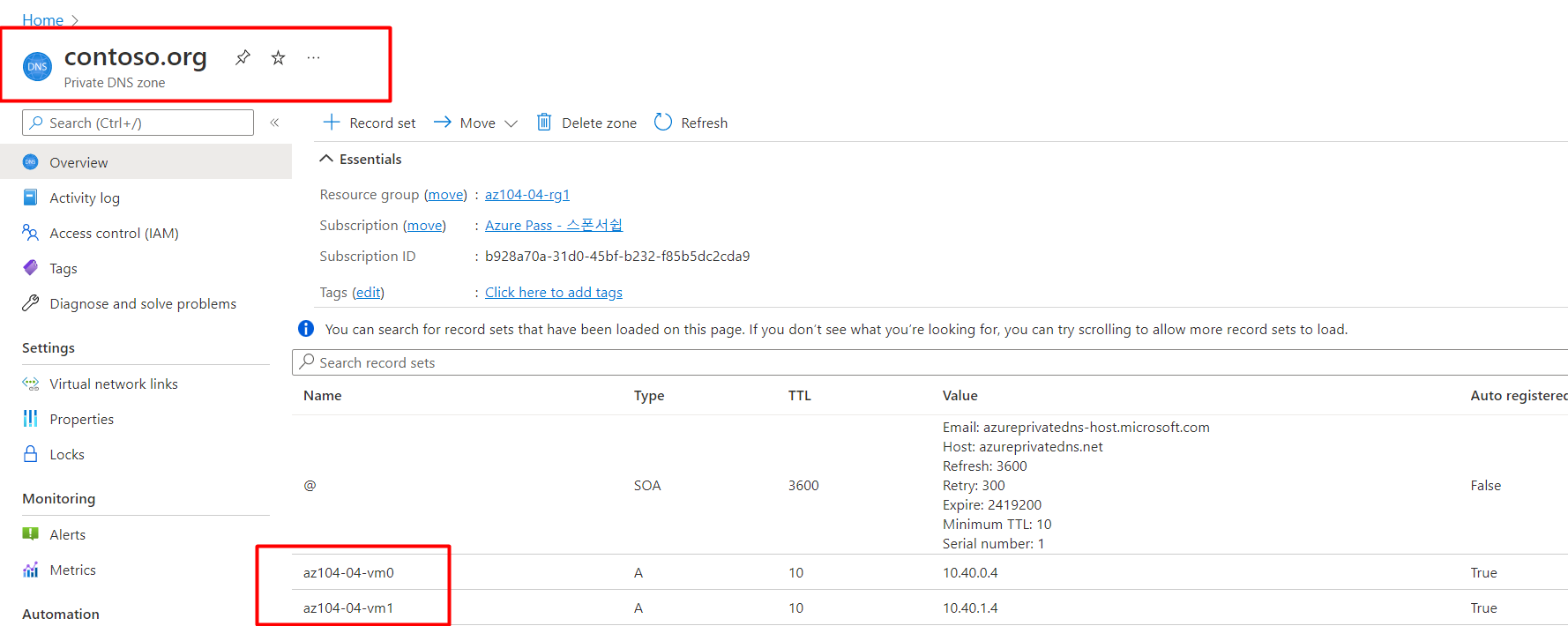This screenshot has width=1568, height=626.
Task: Click the False auto registered value
Action: (x=1486, y=485)
